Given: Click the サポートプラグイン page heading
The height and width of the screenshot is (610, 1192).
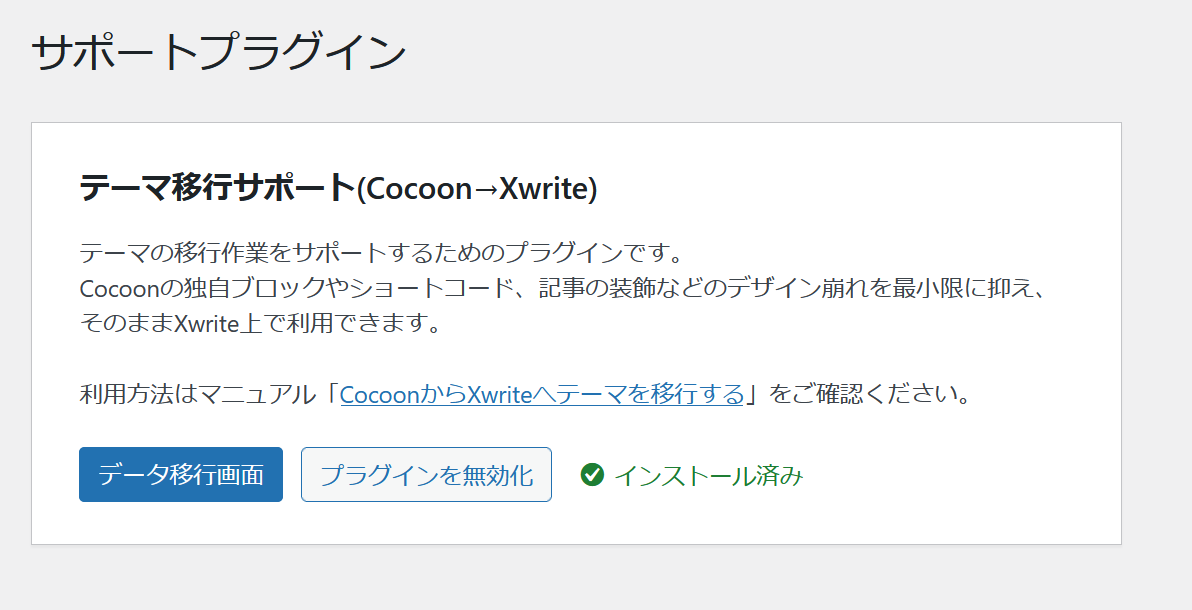Looking at the screenshot, I should coord(219,52).
